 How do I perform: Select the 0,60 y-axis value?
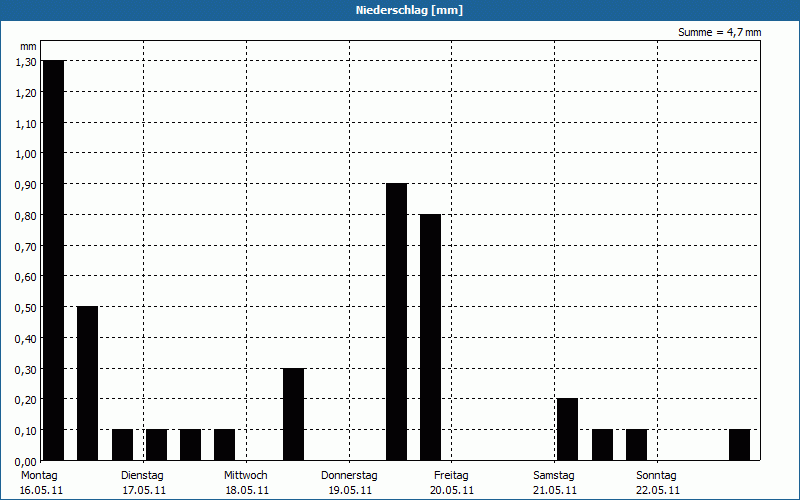(26, 277)
